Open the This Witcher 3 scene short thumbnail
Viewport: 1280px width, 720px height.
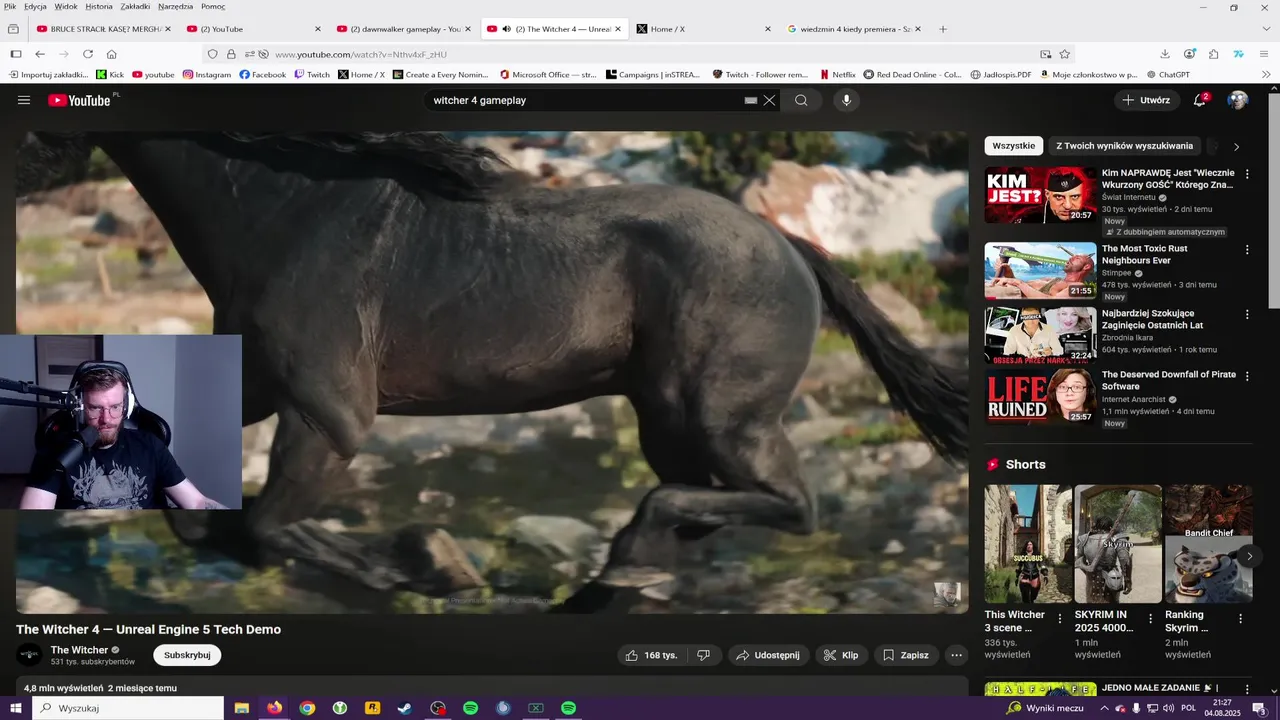pos(1028,544)
